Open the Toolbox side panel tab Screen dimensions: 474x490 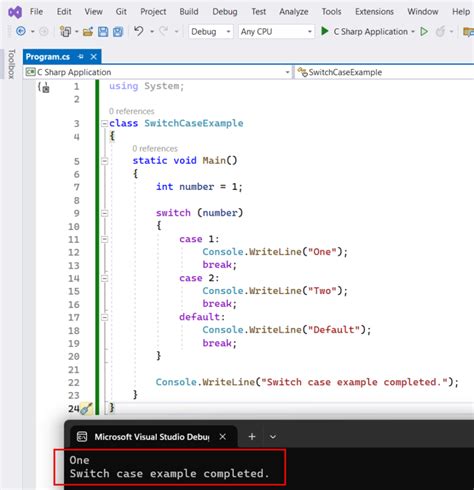tap(12, 64)
